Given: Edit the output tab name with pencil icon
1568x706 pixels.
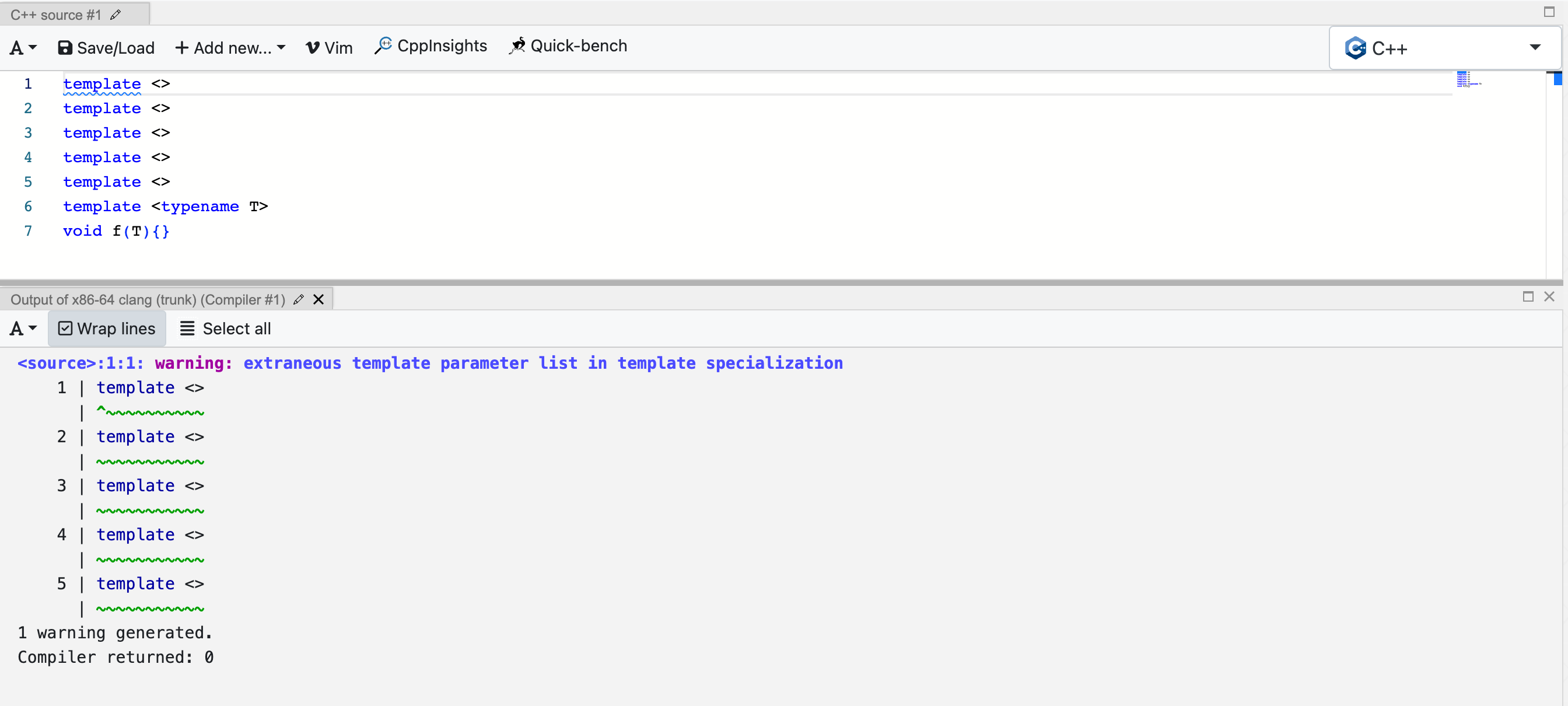Looking at the screenshot, I should coord(298,299).
